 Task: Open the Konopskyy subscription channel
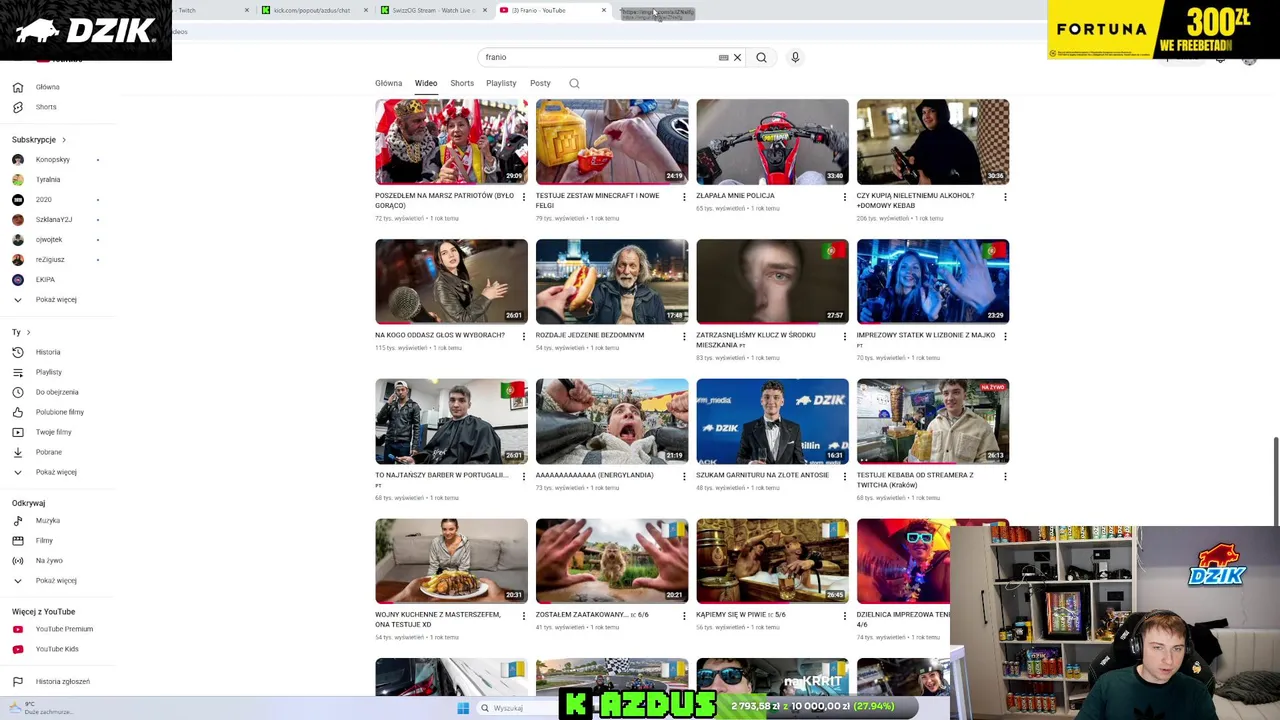tap(53, 159)
